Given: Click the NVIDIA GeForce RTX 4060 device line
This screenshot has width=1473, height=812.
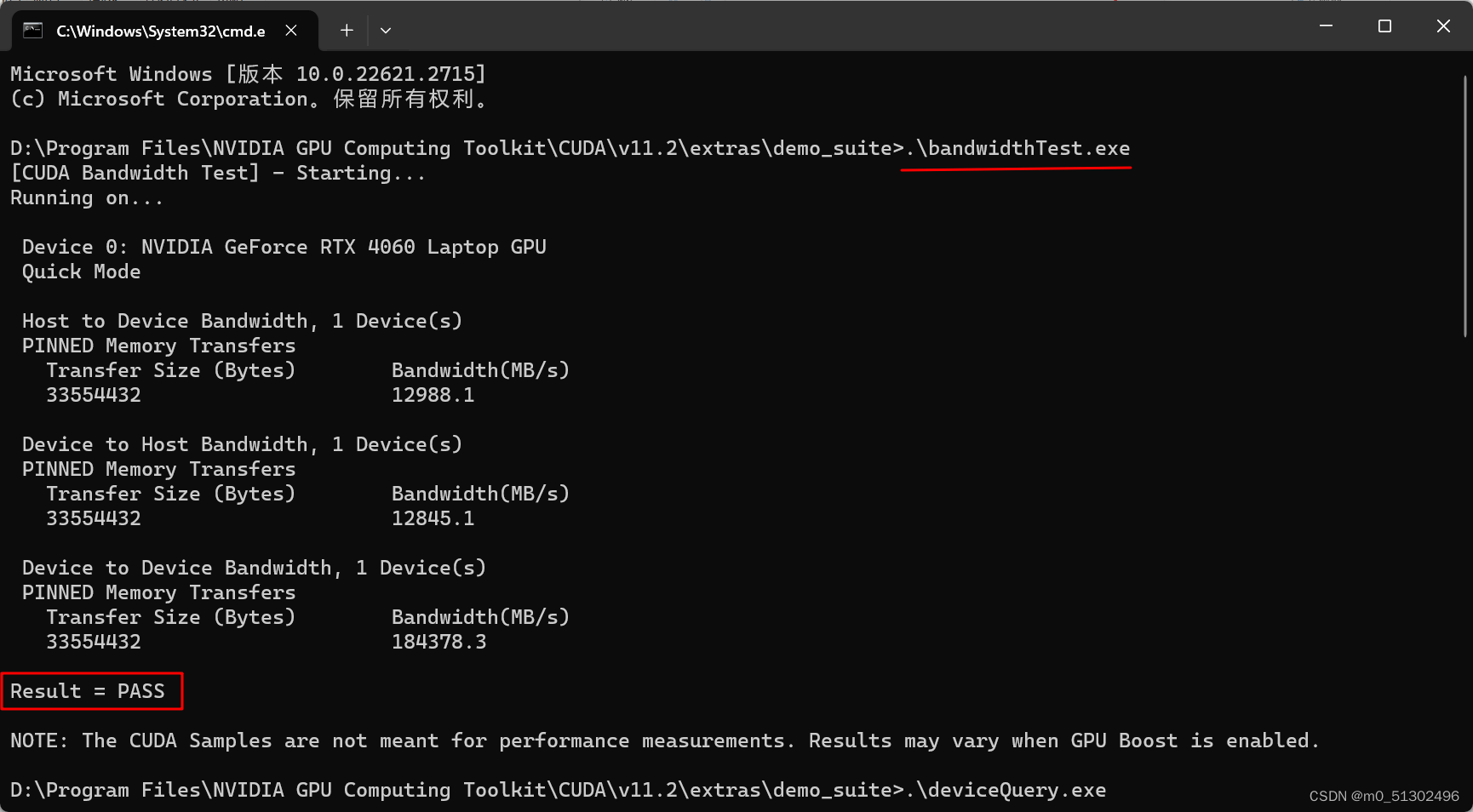Looking at the screenshot, I should click(x=284, y=246).
